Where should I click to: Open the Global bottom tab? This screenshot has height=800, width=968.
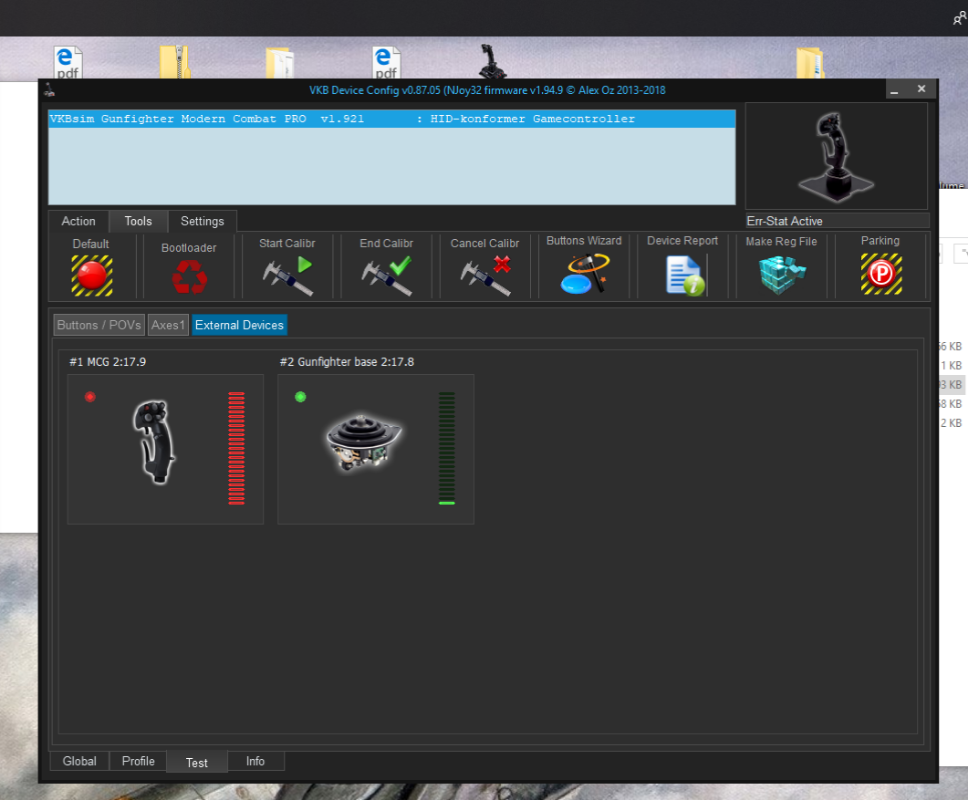(x=80, y=761)
